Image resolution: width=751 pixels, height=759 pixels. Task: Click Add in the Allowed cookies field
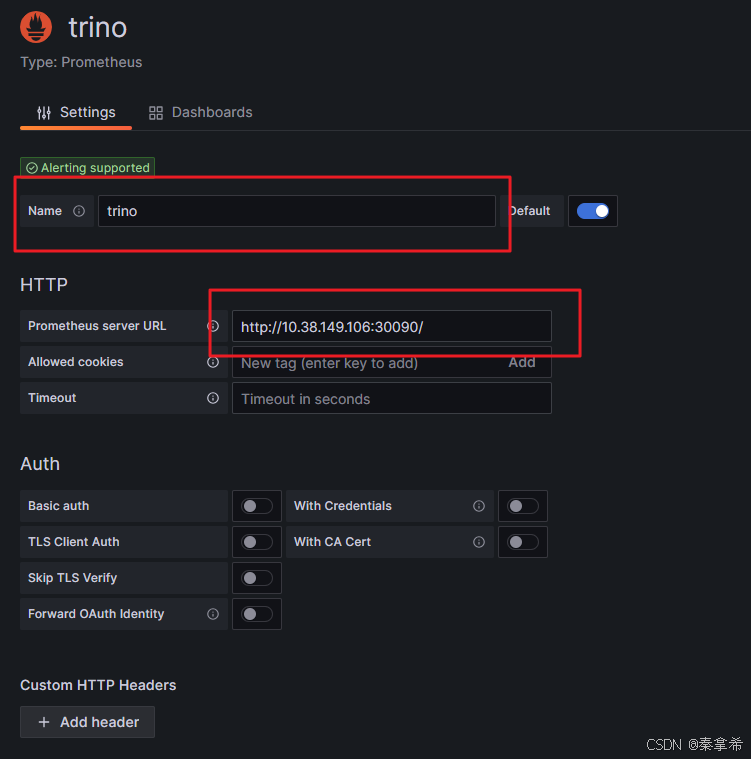coord(522,362)
